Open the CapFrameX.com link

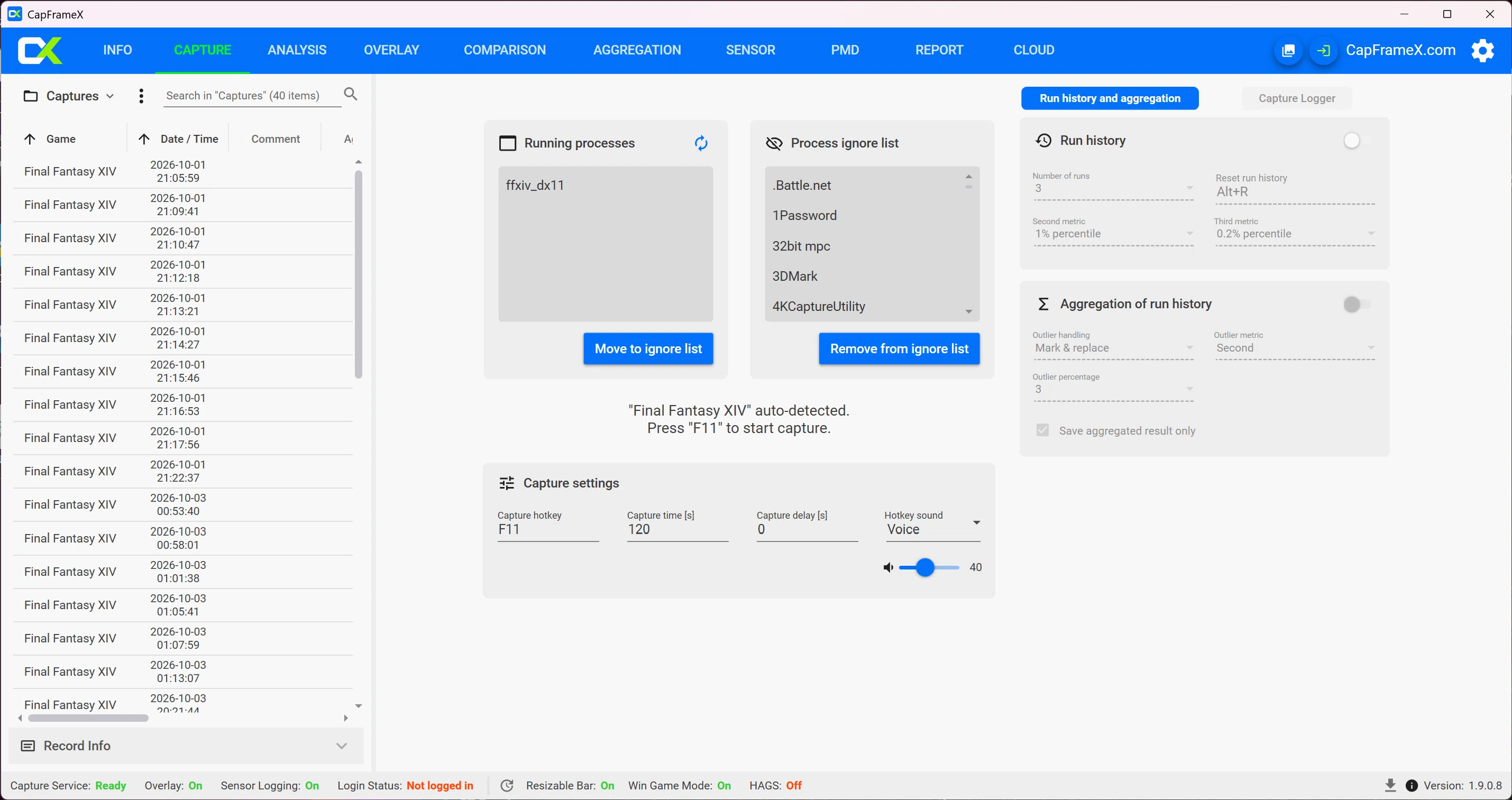[x=1400, y=50]
